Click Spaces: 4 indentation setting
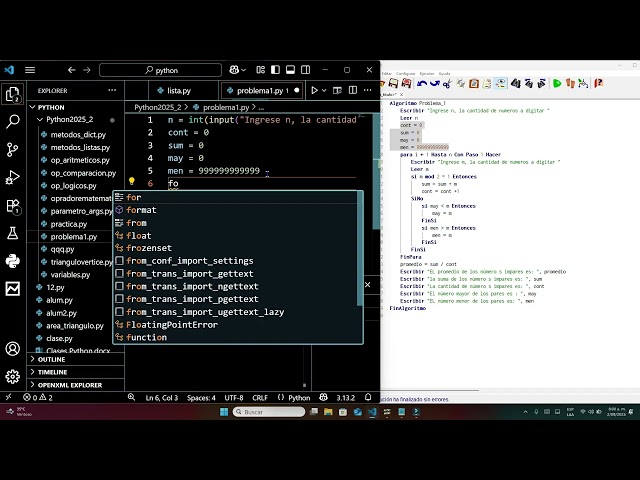This screenshot has height=480, width=640. [x=201, y=398]
